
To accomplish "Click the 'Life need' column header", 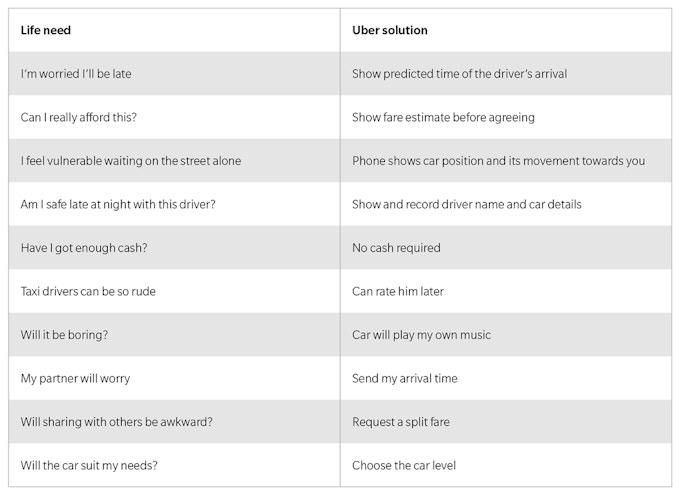I will [x=46, y=31].
